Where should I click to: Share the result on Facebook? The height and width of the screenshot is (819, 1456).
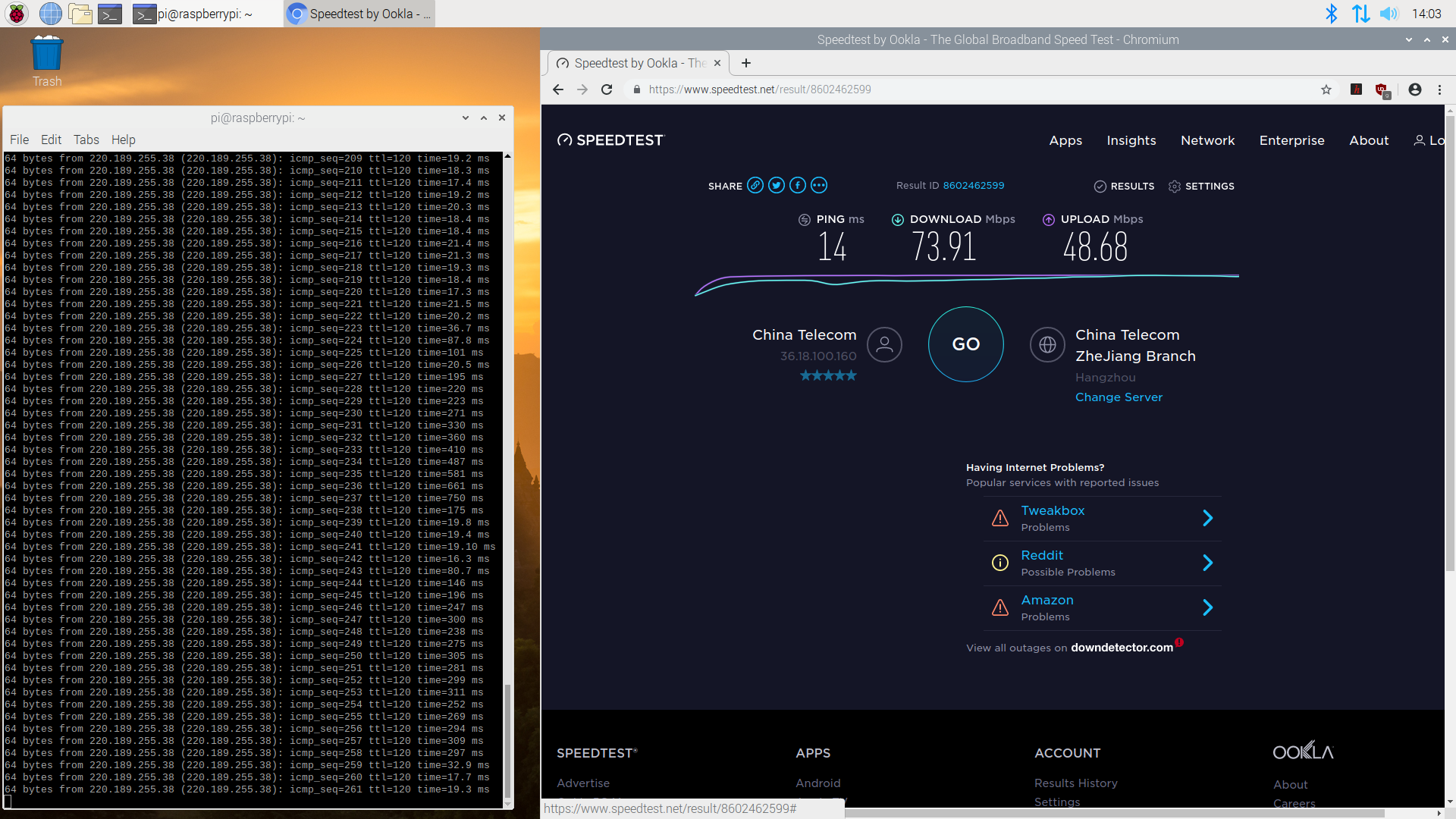(x=798, y=185)
